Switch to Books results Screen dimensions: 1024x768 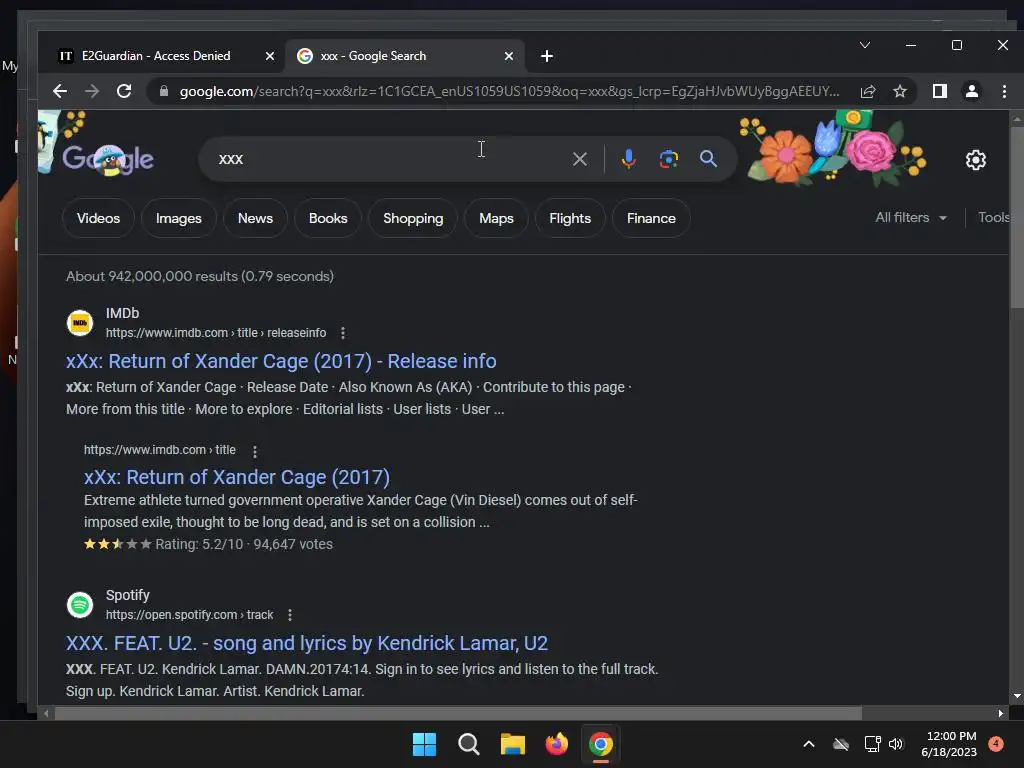(x=328, y=218)
